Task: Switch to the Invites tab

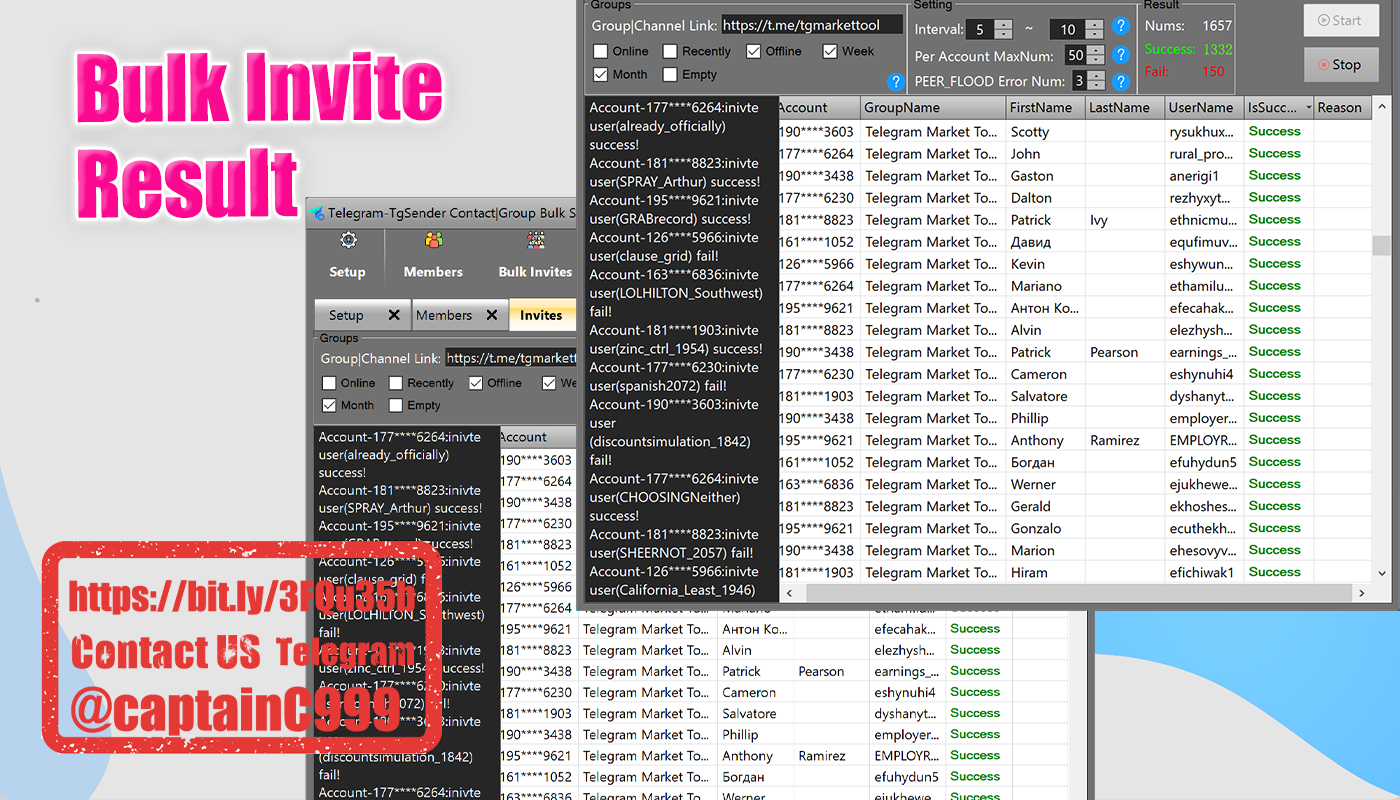Action: click(542, 314)
